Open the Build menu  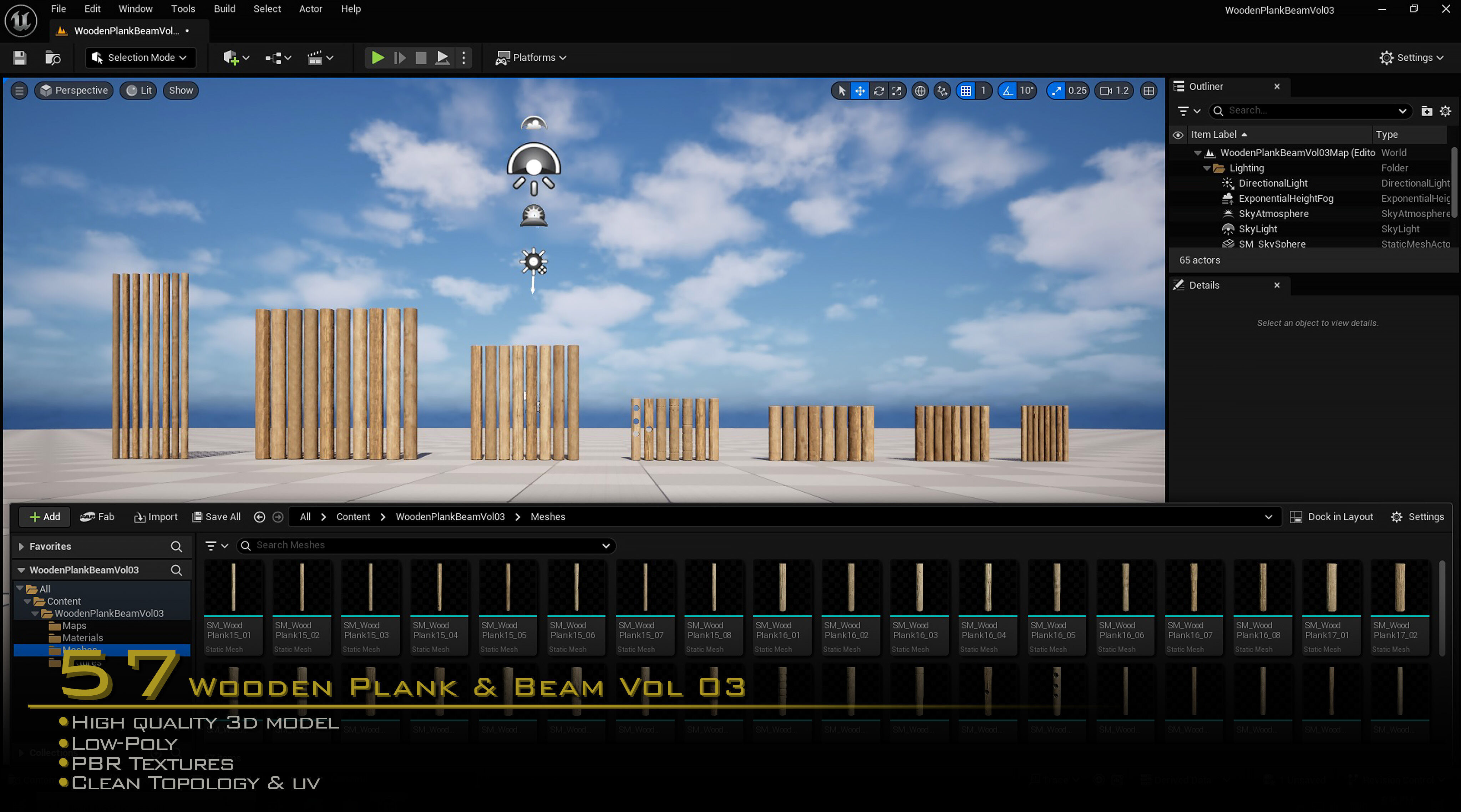225,9
